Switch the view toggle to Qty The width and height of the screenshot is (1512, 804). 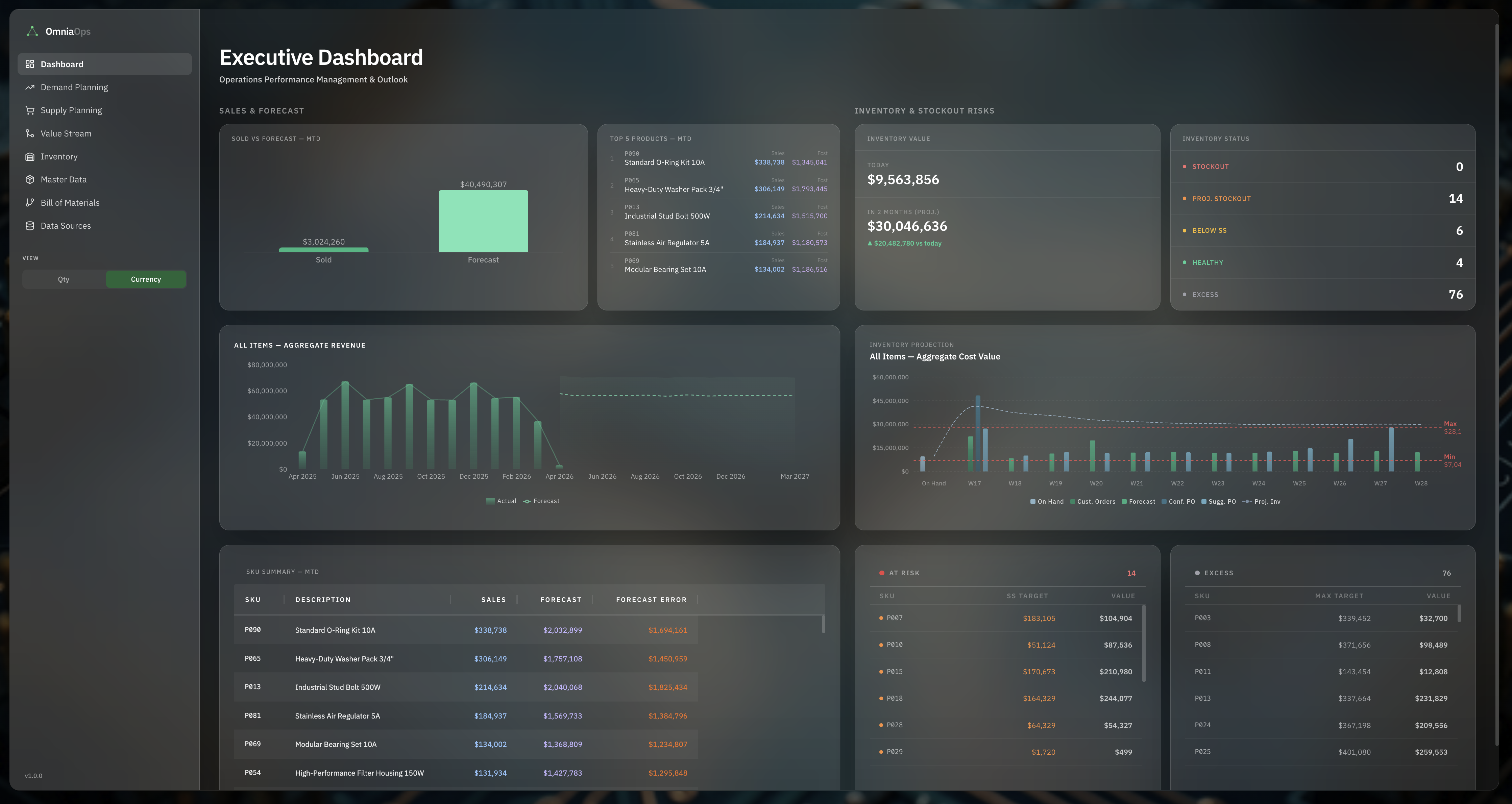[x=64, y=279]
